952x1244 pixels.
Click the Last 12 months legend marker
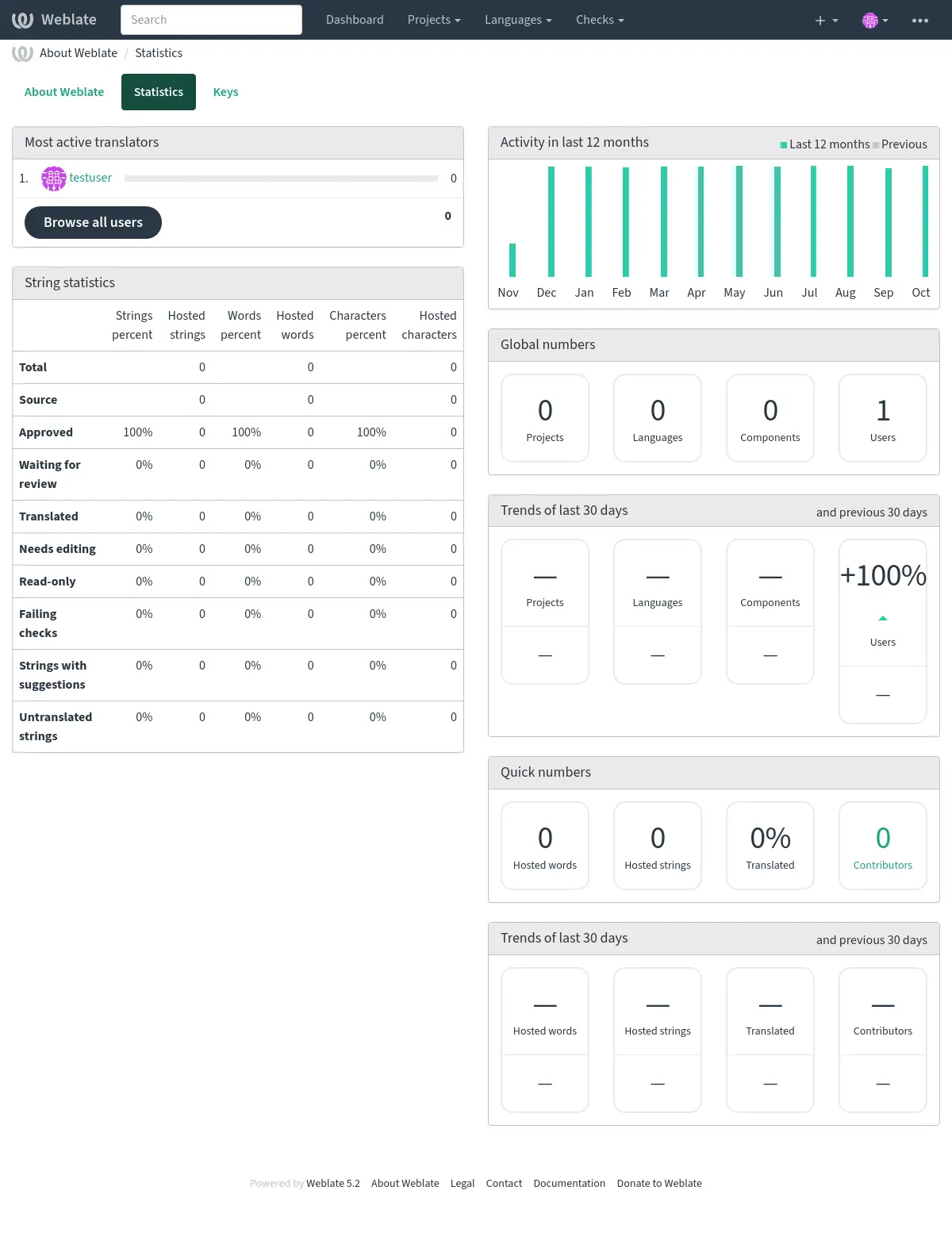pos(784,144)
